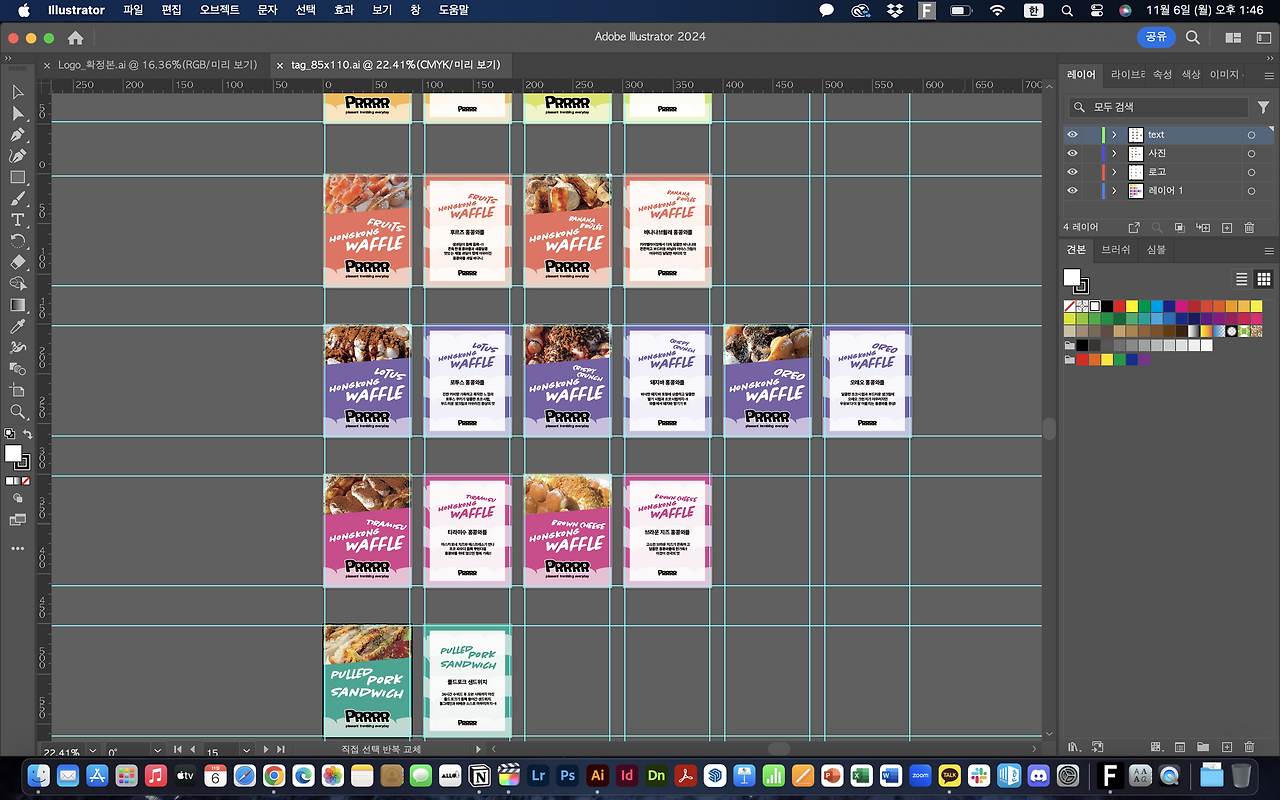Open swatch libraries menu icon at panel bottom
The image size is (1280, 800).
1075,747
